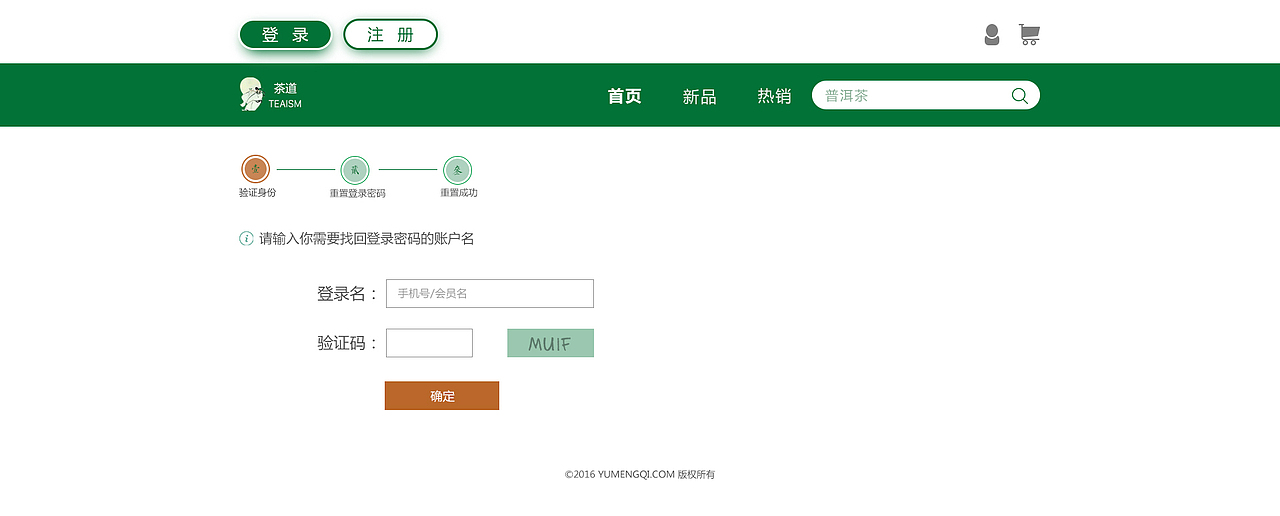Refresh the MUIF captcha image
This screenshot has width=1280, height=516.
point(550,343)
